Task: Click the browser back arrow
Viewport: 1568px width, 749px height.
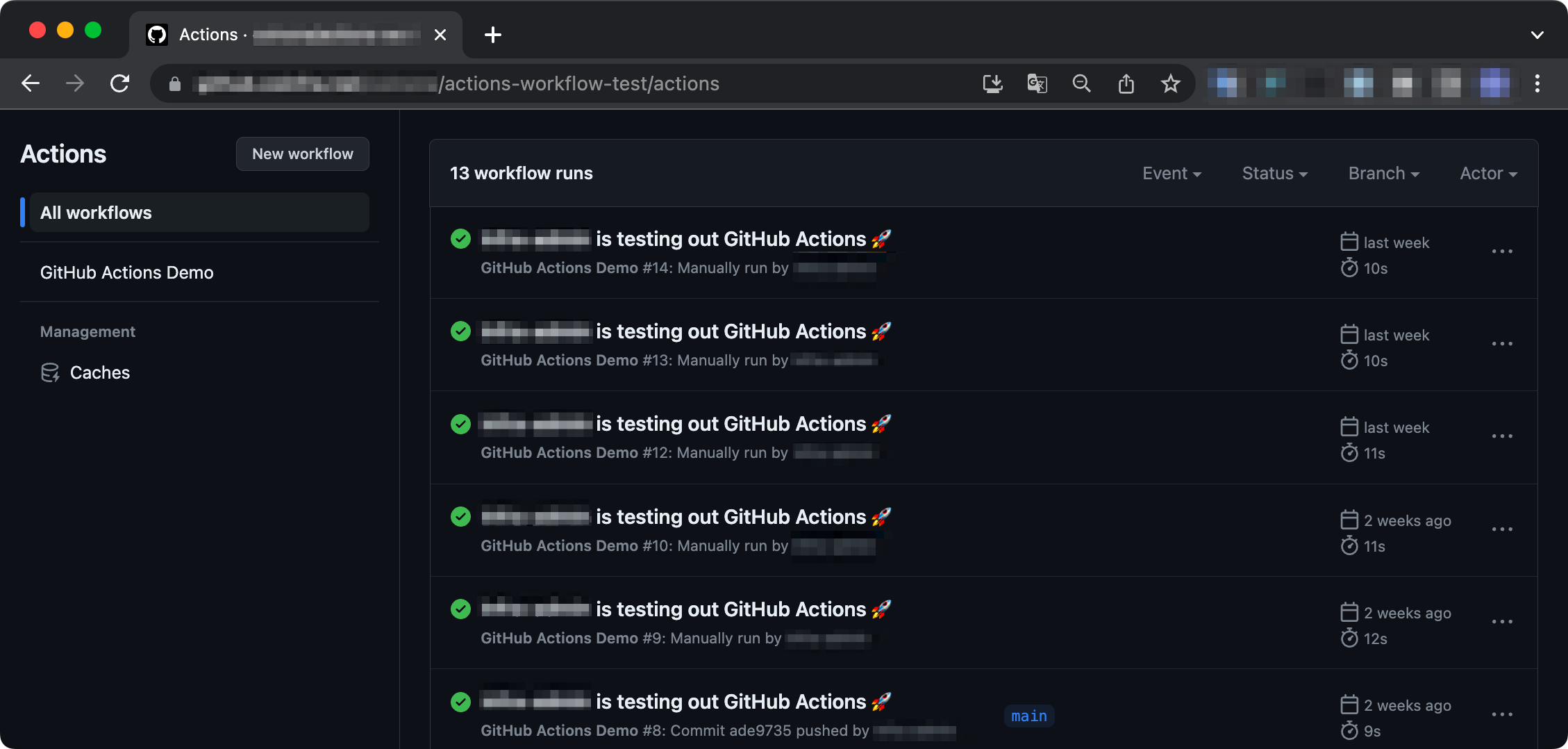Action: [31, 83]
